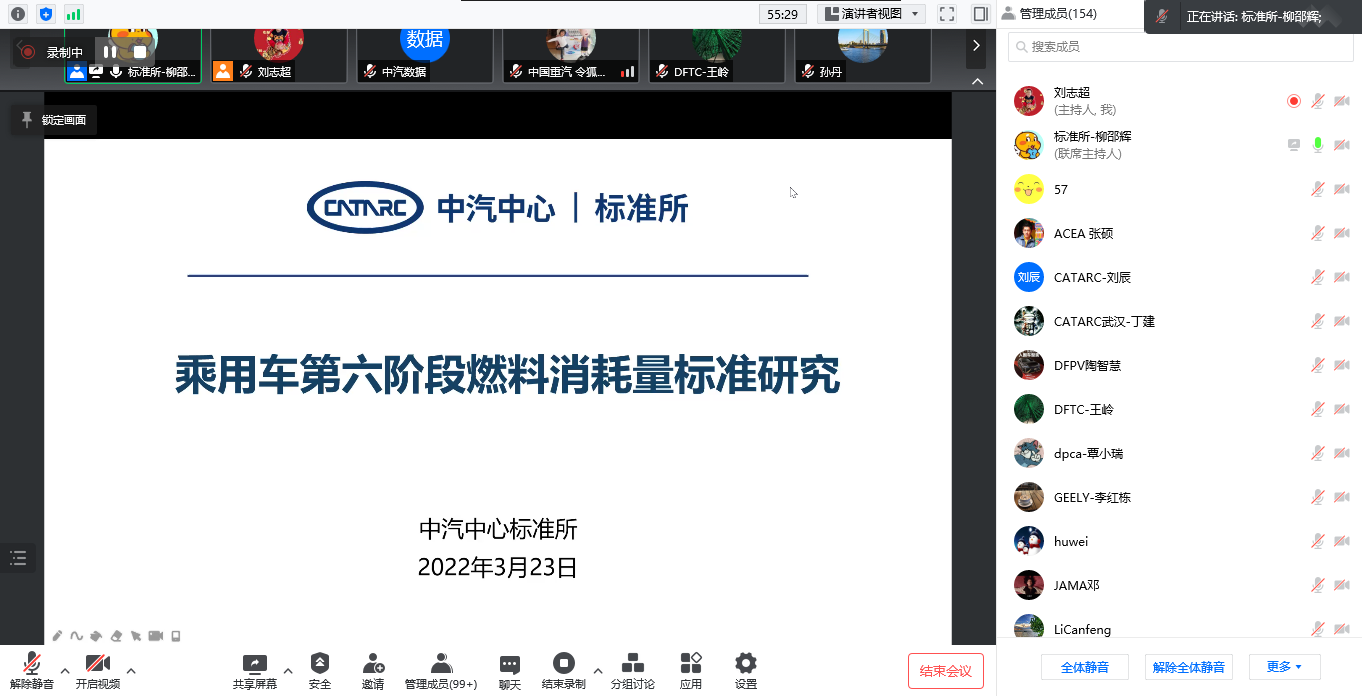Start your video via 开启视频

[97, 670]
